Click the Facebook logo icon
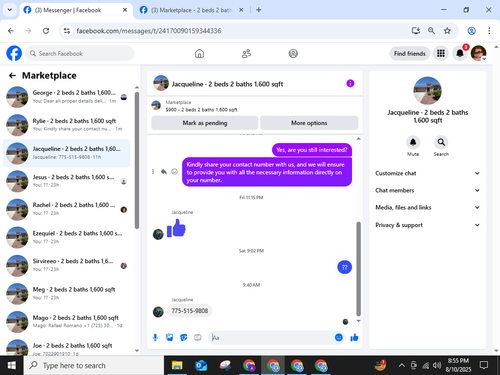 [x=14, y=53]
